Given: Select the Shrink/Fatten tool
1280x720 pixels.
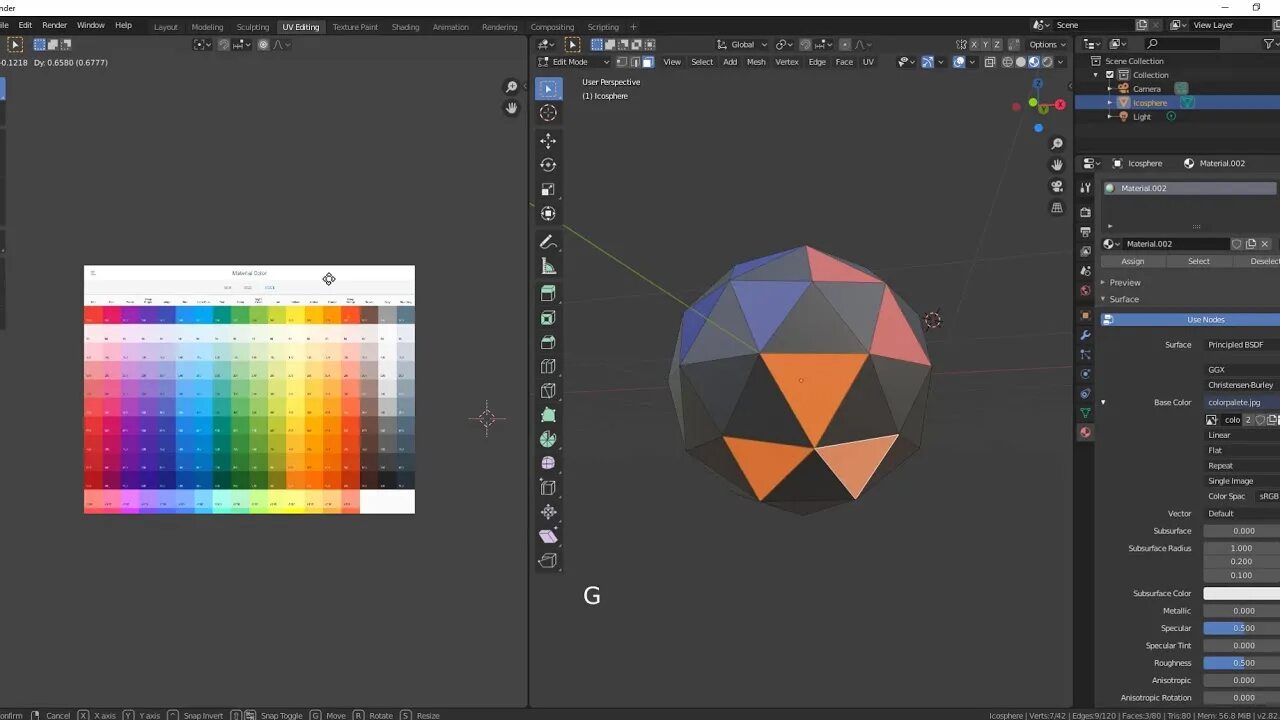Looking at the screenshot, I should (x=548, y=511).
